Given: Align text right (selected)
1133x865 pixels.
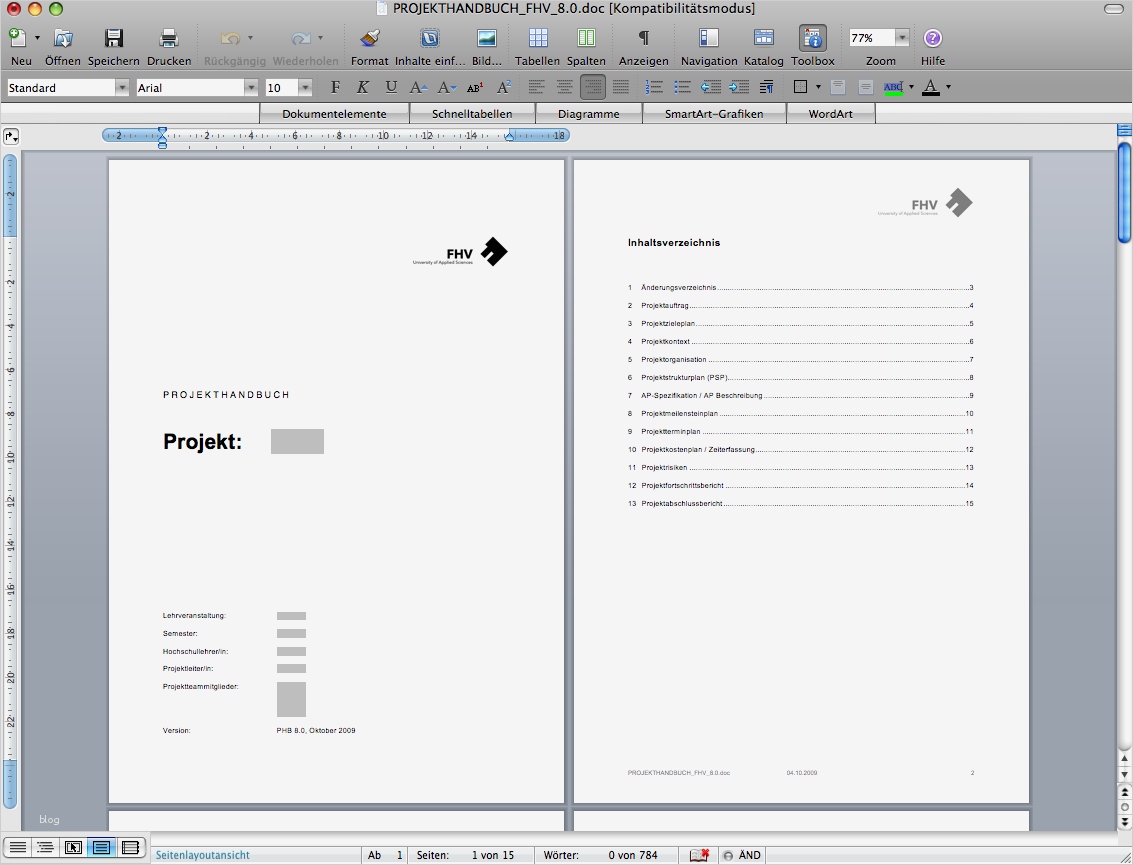Looking at the screenshot, I should pos(593,87).
